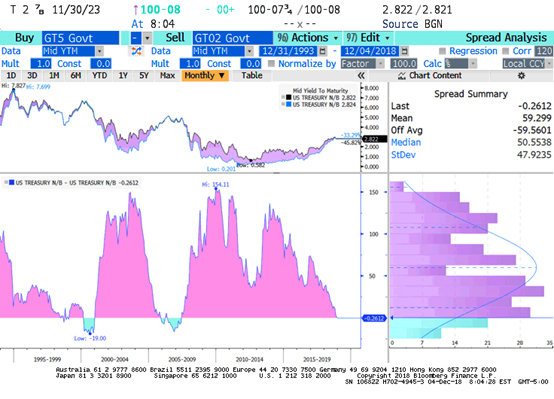Image resolution: width=554 pixels, height=399 pixels.
Task: Open the Factor normalize dropdown
Action: click(x=380, y=64)
